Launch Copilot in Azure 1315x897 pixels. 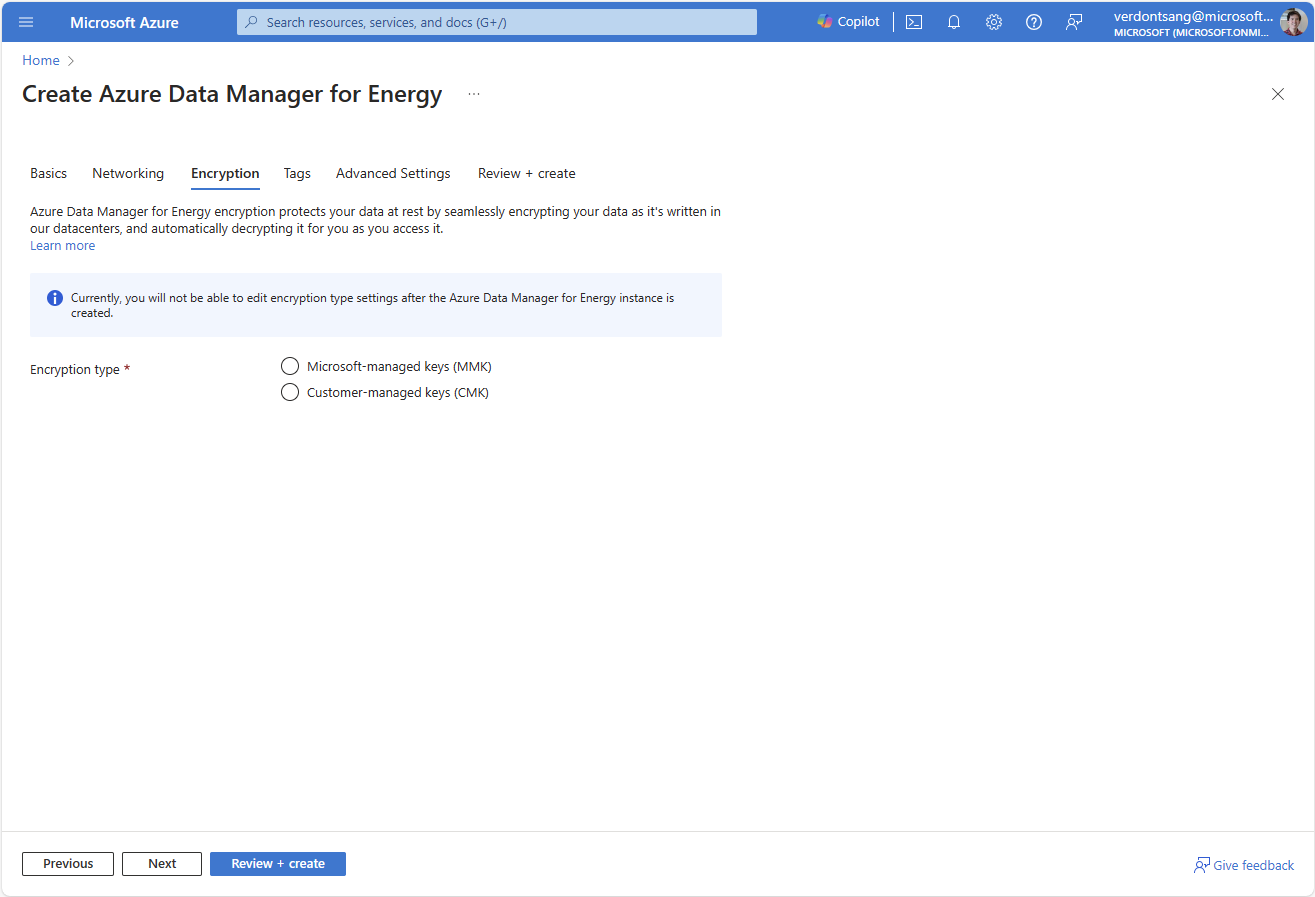click(847, 21)
